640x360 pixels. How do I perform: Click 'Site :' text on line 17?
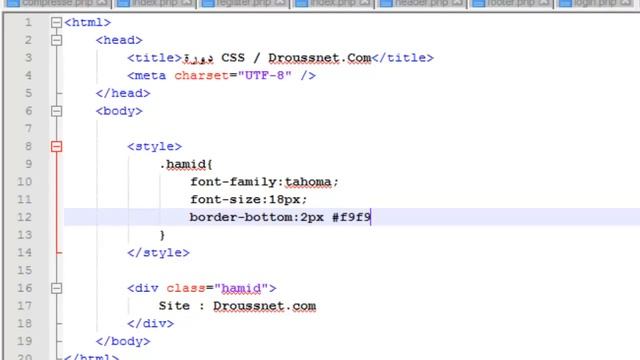(182, 306)
